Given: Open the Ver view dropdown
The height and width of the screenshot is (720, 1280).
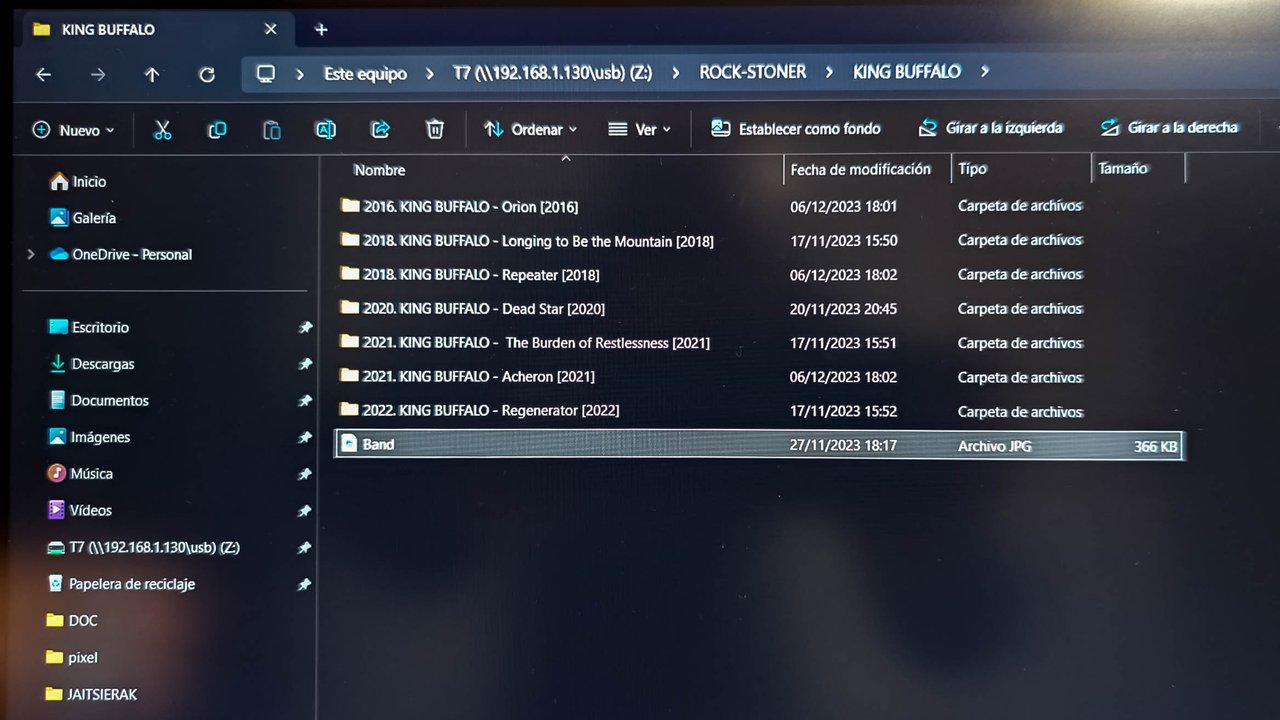Looking at the screenshot, I should [x=639, y=129].
